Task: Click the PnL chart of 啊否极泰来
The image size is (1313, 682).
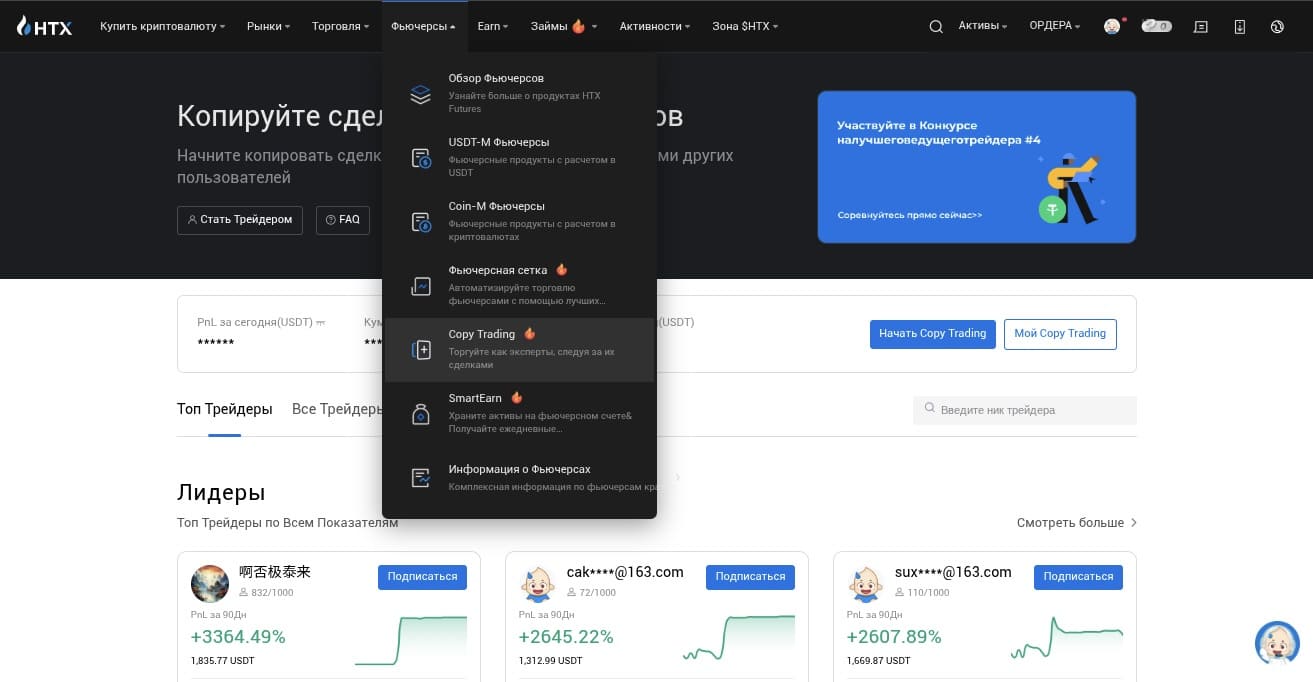Action: tap(411, 640)
